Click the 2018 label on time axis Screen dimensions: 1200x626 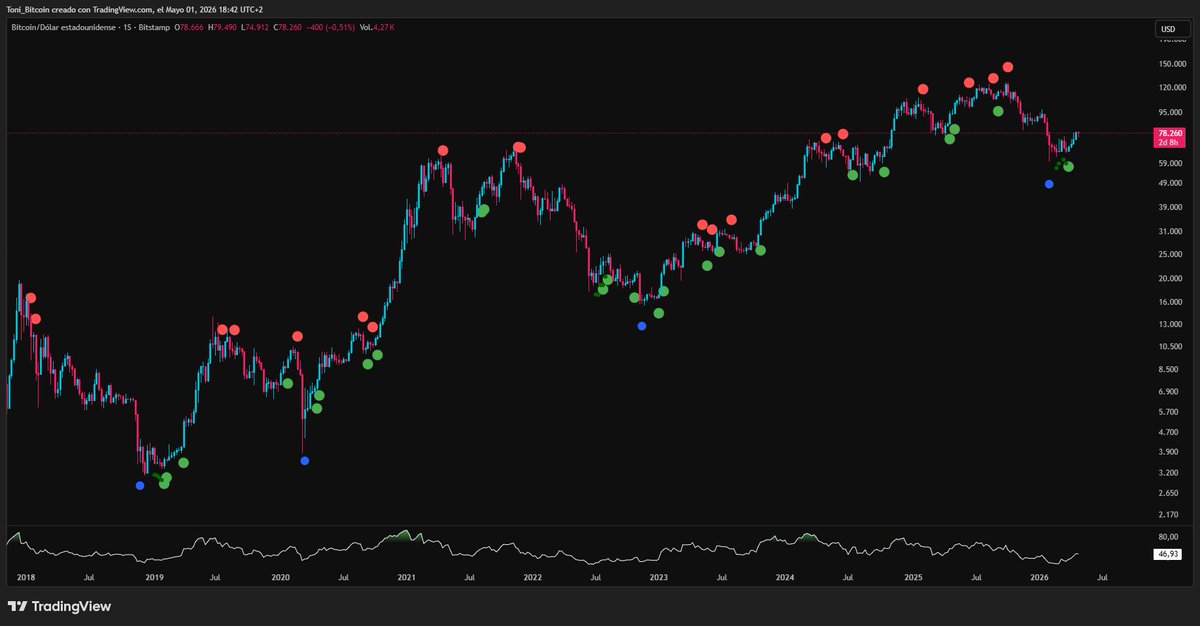pyautogui.click(x=26, y=578)
